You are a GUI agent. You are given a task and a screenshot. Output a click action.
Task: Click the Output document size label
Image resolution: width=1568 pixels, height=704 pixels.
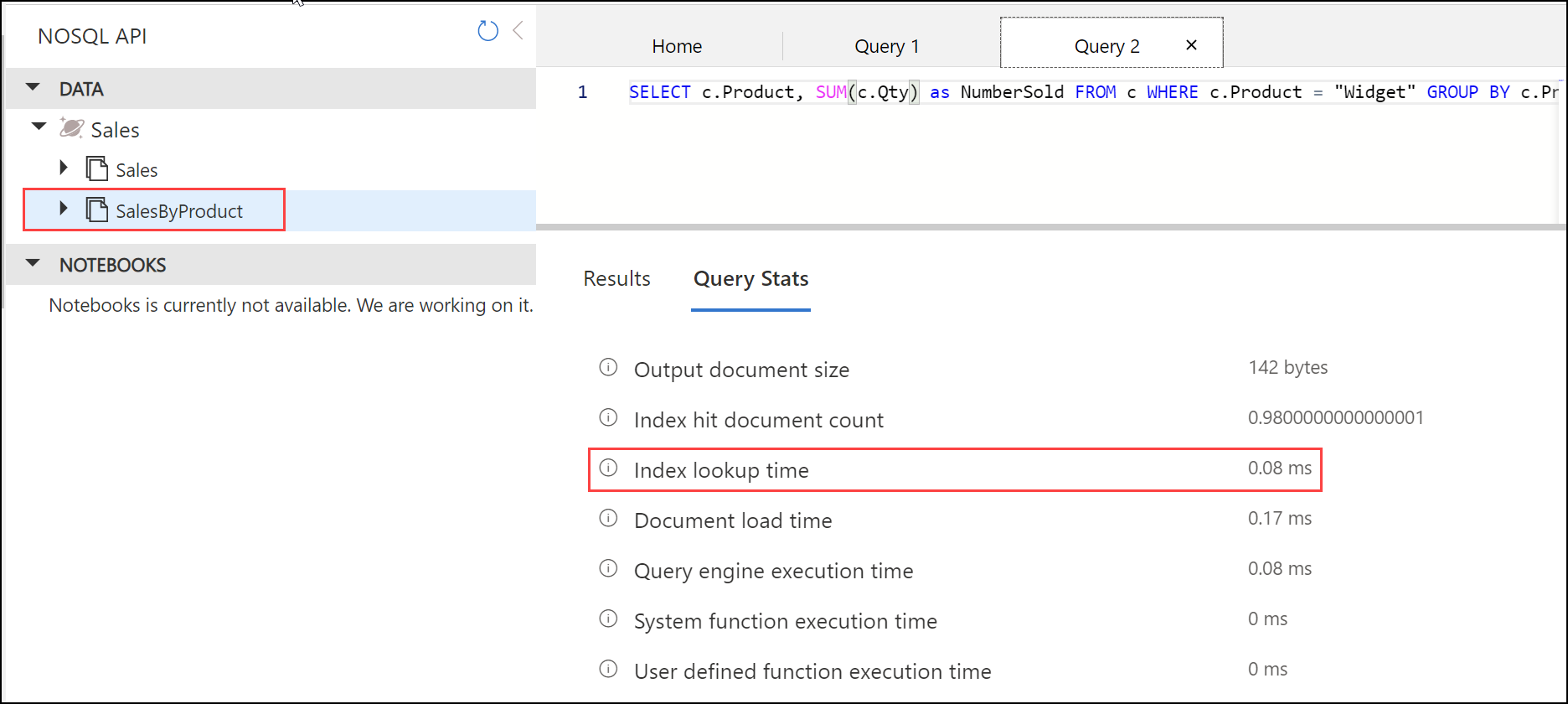[x=741, y=370]
